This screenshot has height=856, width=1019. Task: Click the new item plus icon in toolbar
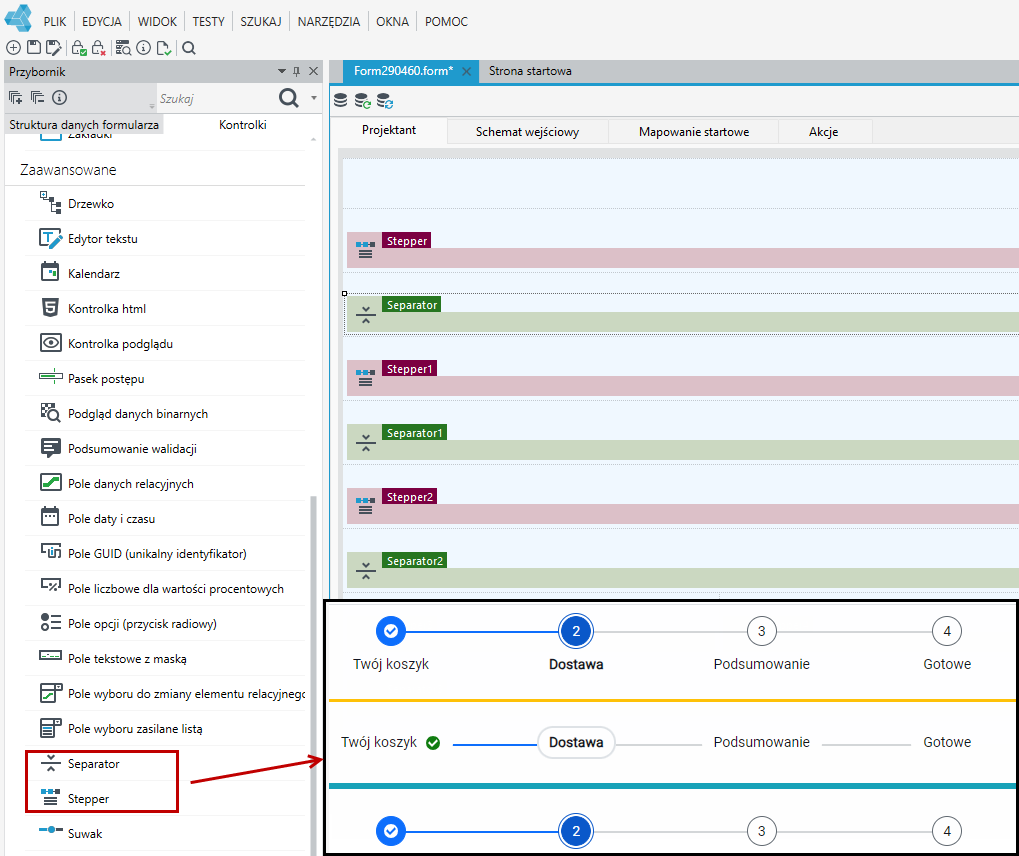(x=13, y=47)
